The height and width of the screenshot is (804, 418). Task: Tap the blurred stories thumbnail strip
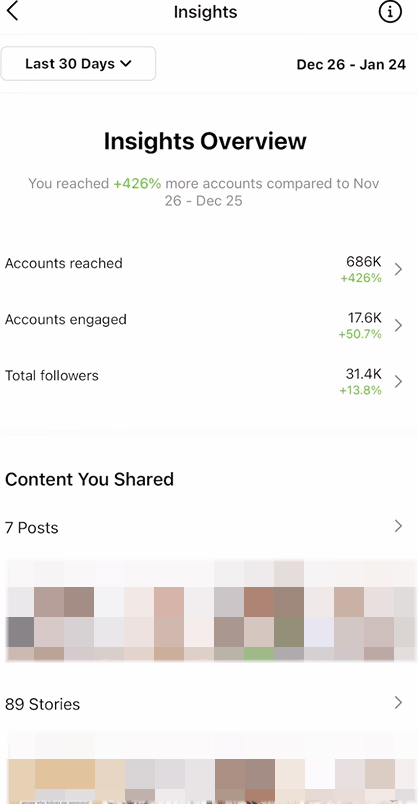(211, 769)
